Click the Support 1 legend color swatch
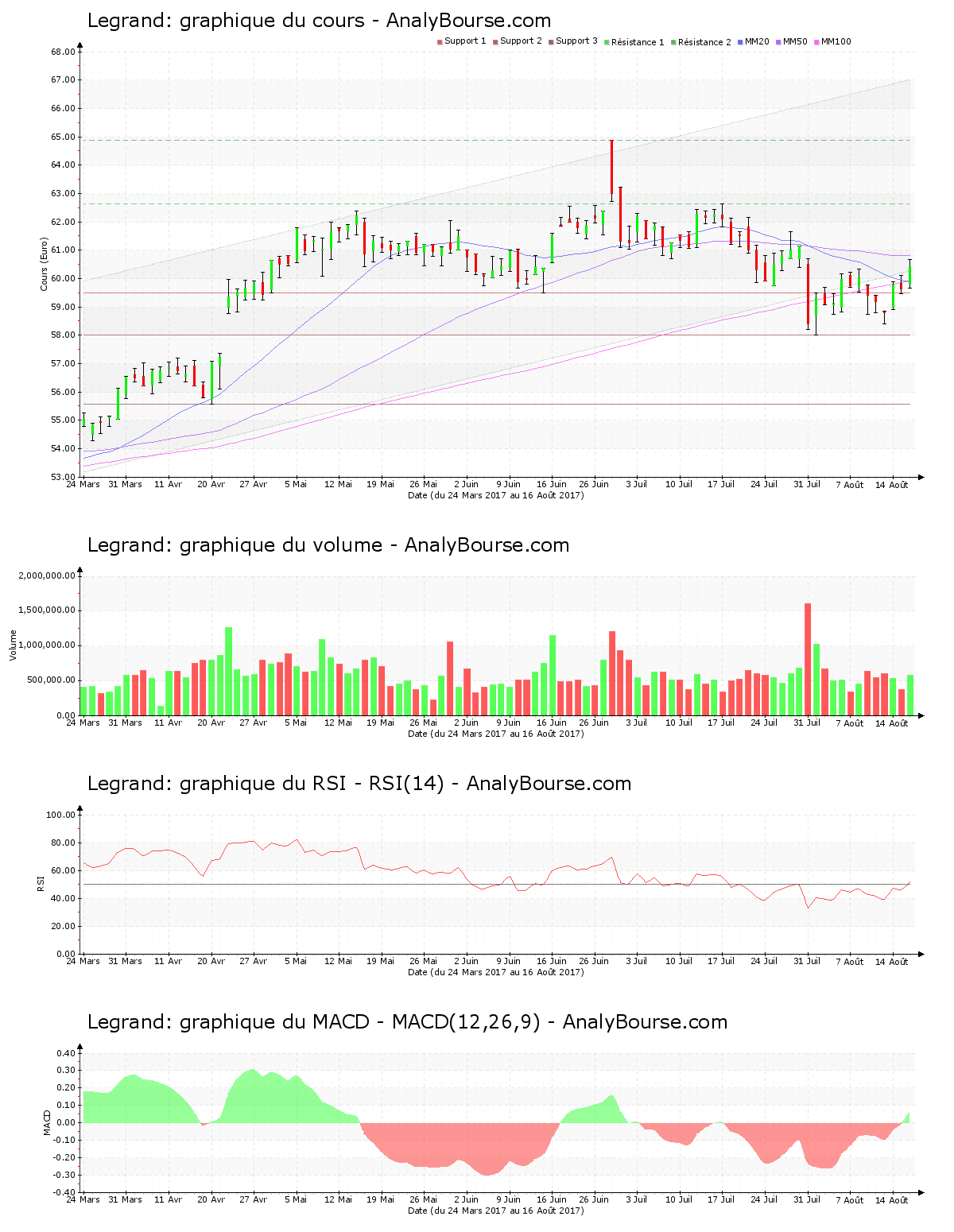 click(440, 42)
